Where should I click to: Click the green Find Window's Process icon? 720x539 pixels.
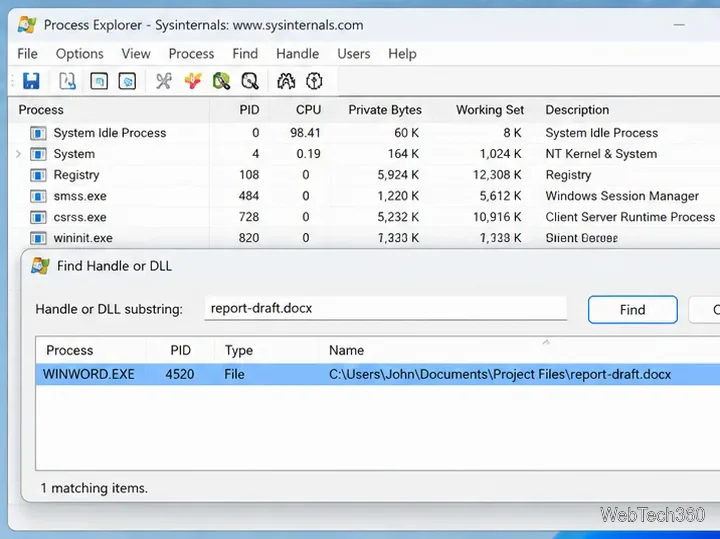(x=221, y=81)
